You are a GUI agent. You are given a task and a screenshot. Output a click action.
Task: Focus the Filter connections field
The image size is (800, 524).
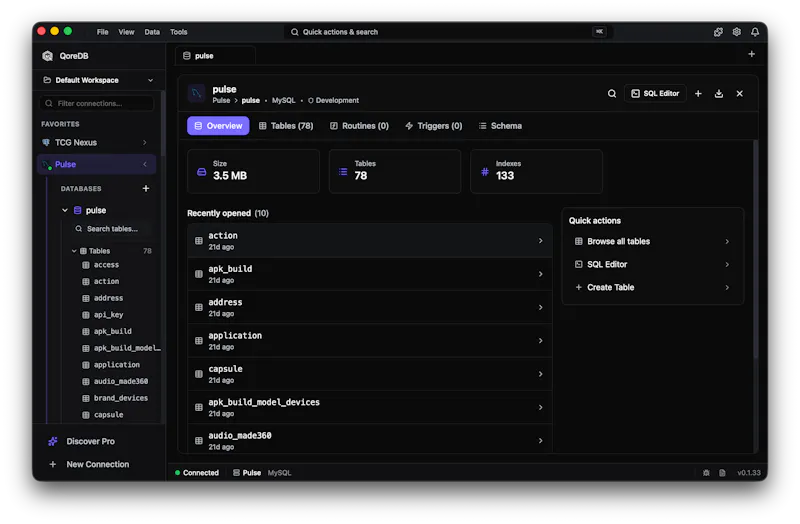pos(96,104)
